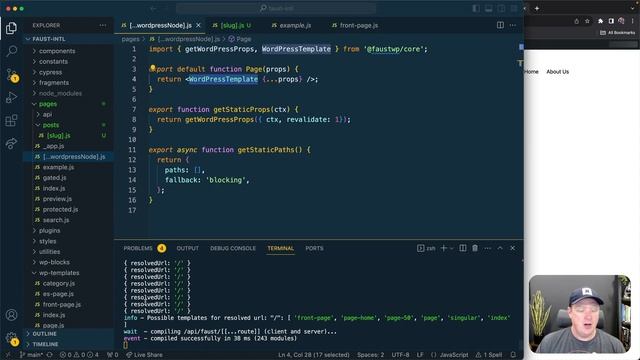Open editor more actions menu
The width and height of the screenshot is (640, 360).
[x=513, y=25]
